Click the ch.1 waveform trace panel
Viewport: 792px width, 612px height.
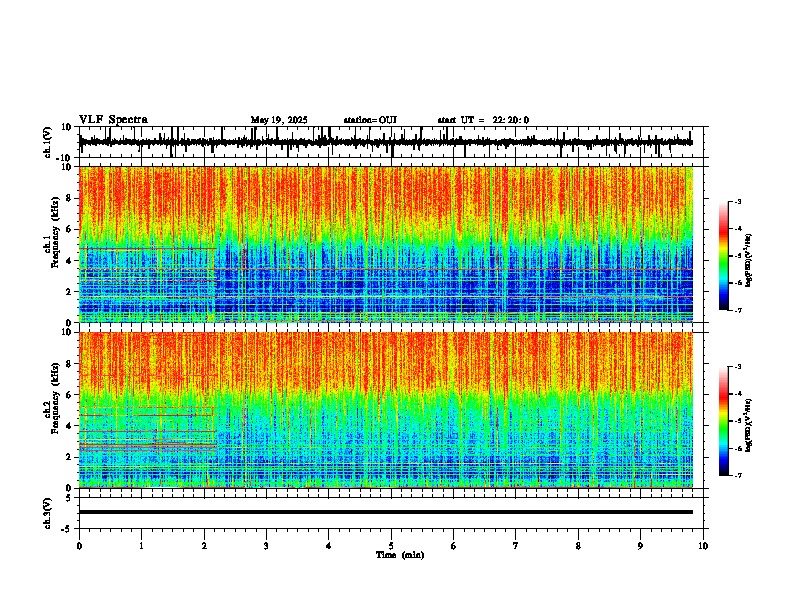393,142
